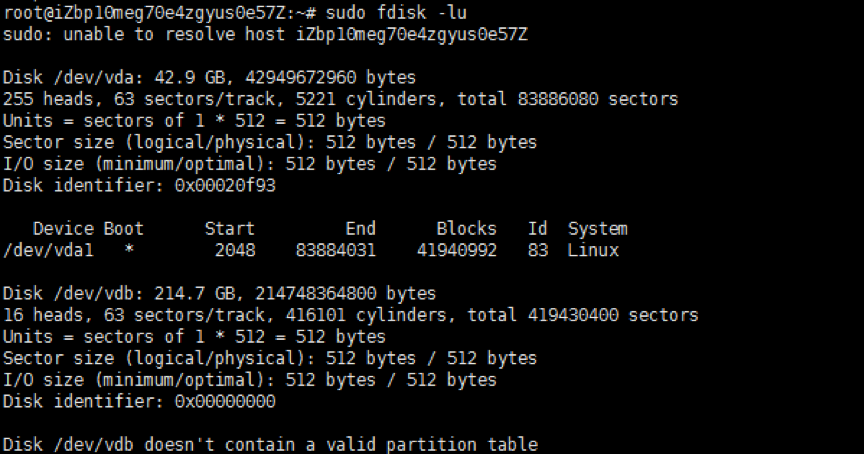Click the "Linux" system type text
Screen dimensions: 864x454
point(593,250)
